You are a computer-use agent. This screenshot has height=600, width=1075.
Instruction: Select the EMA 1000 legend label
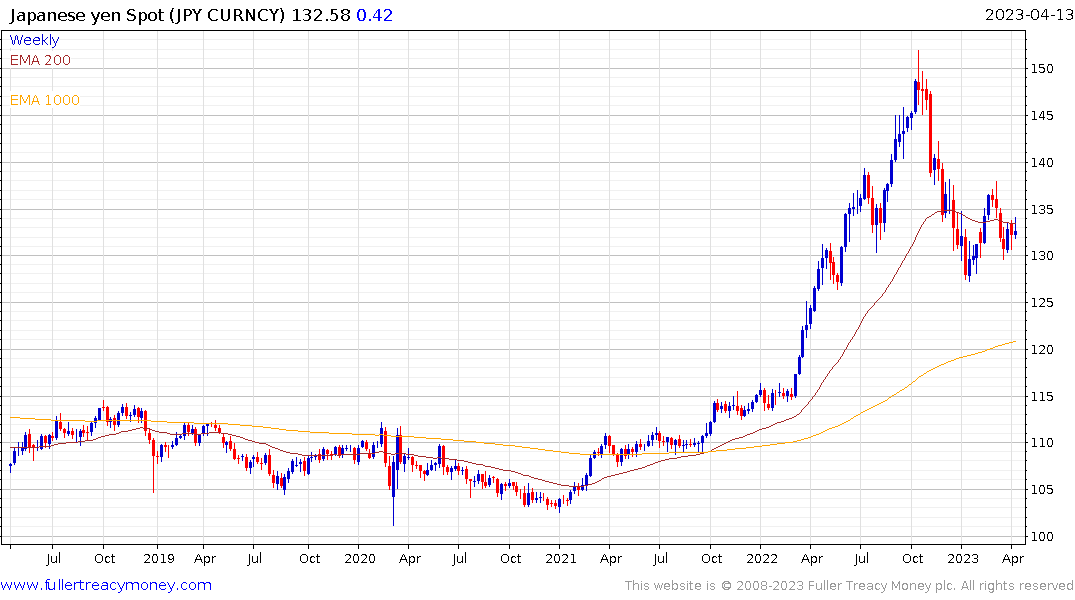(x=45, y=100)
